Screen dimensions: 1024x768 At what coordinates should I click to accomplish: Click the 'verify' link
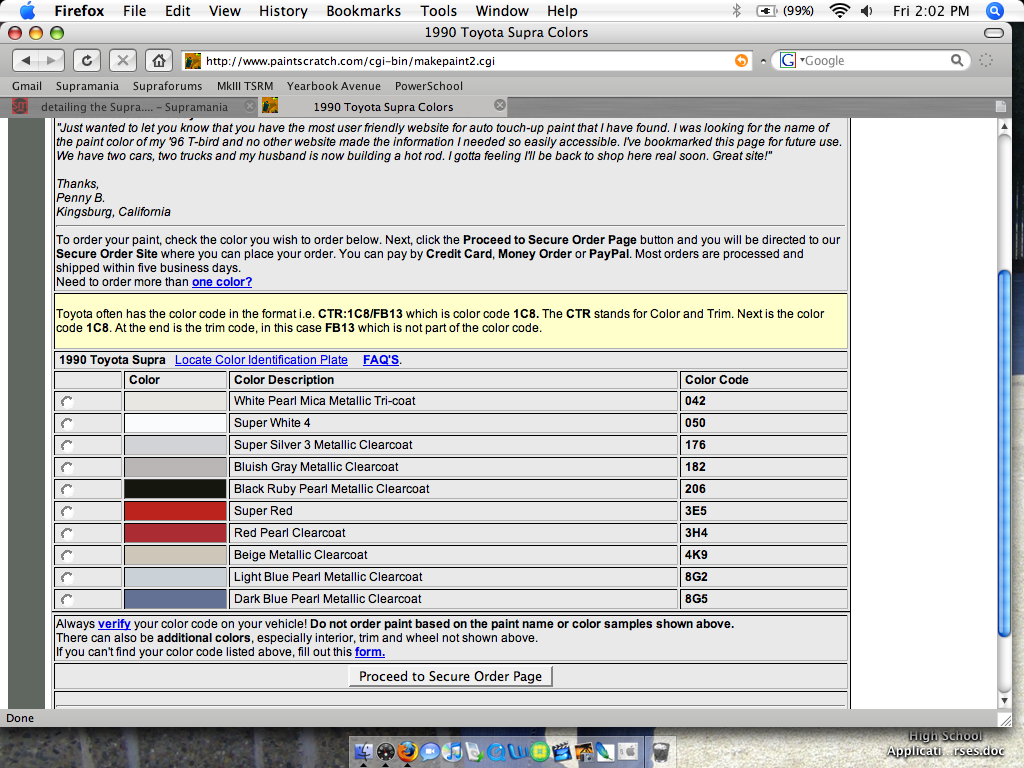tap(114, 624)
